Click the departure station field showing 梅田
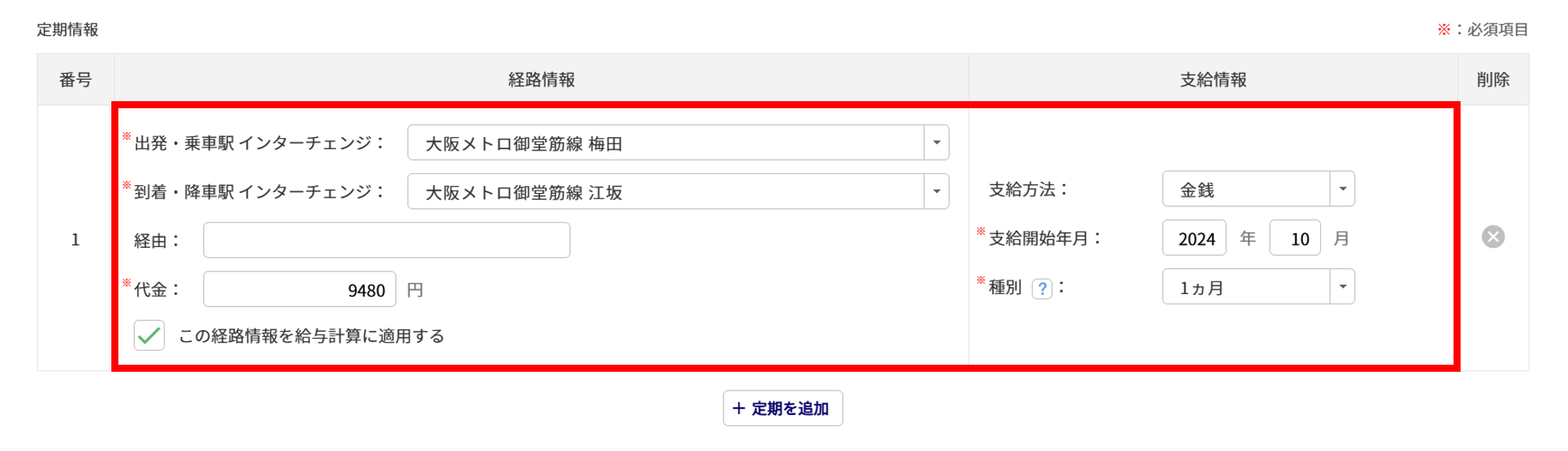 (x=665, y=144)
